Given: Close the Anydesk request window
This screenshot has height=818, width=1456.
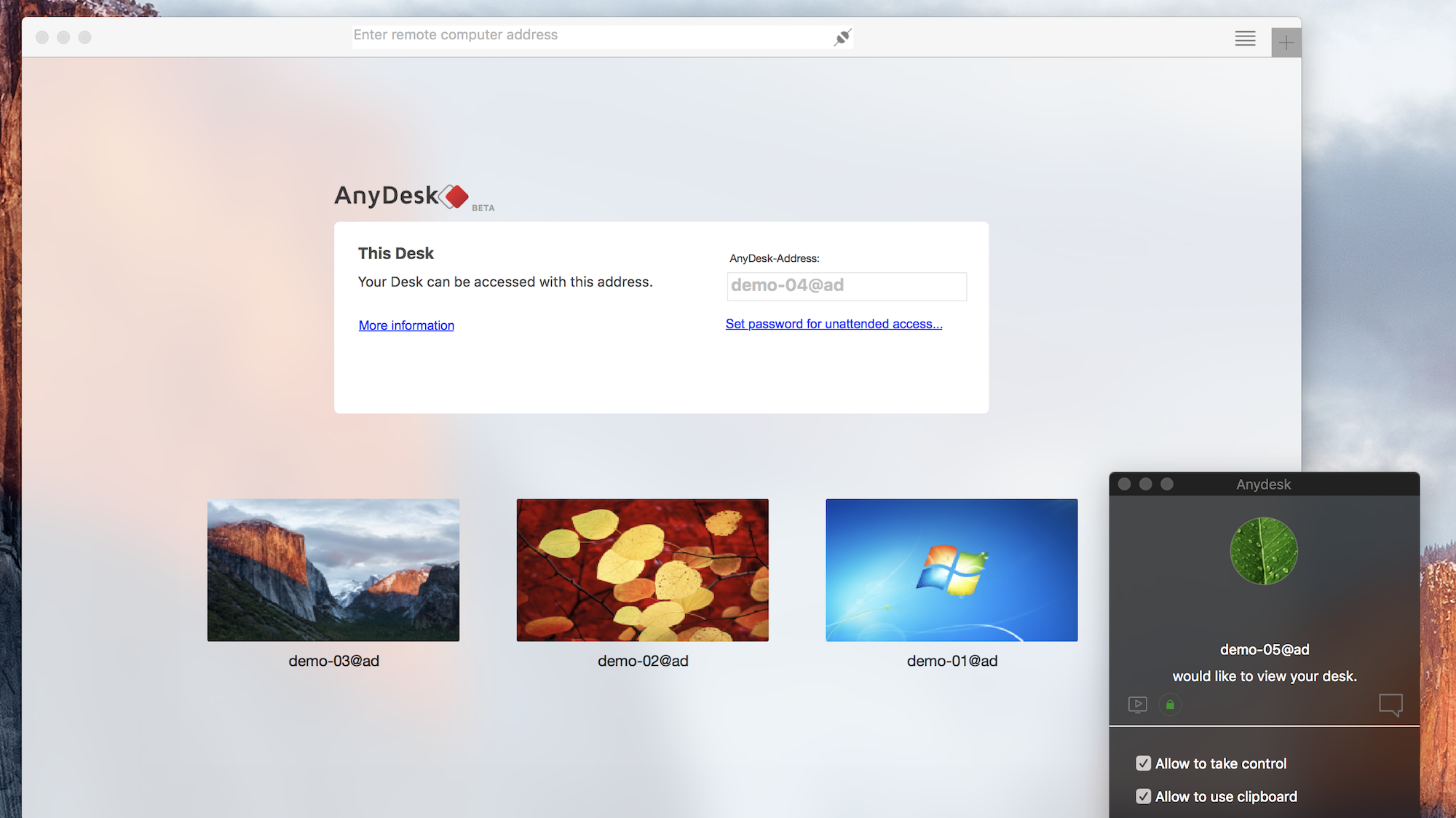Looking at the screenshot, I should click(x=1124, y=484).
